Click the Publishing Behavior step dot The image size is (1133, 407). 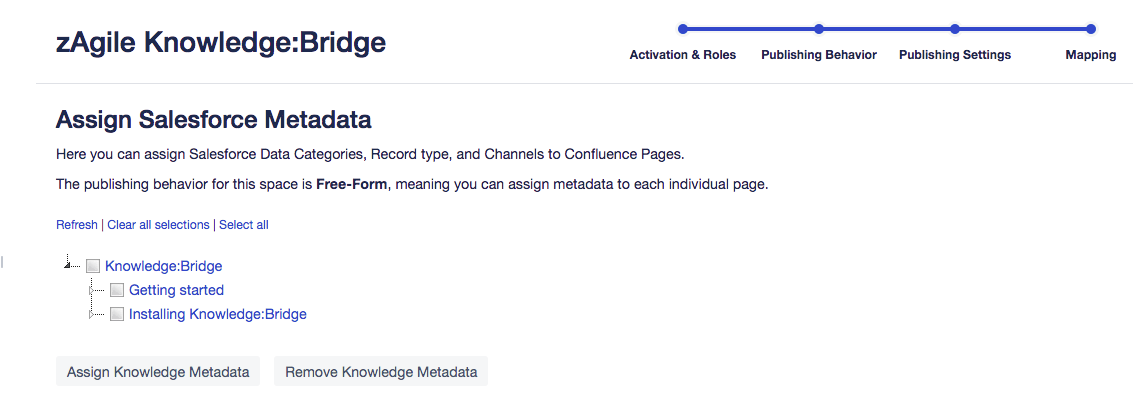click(818, 29)
